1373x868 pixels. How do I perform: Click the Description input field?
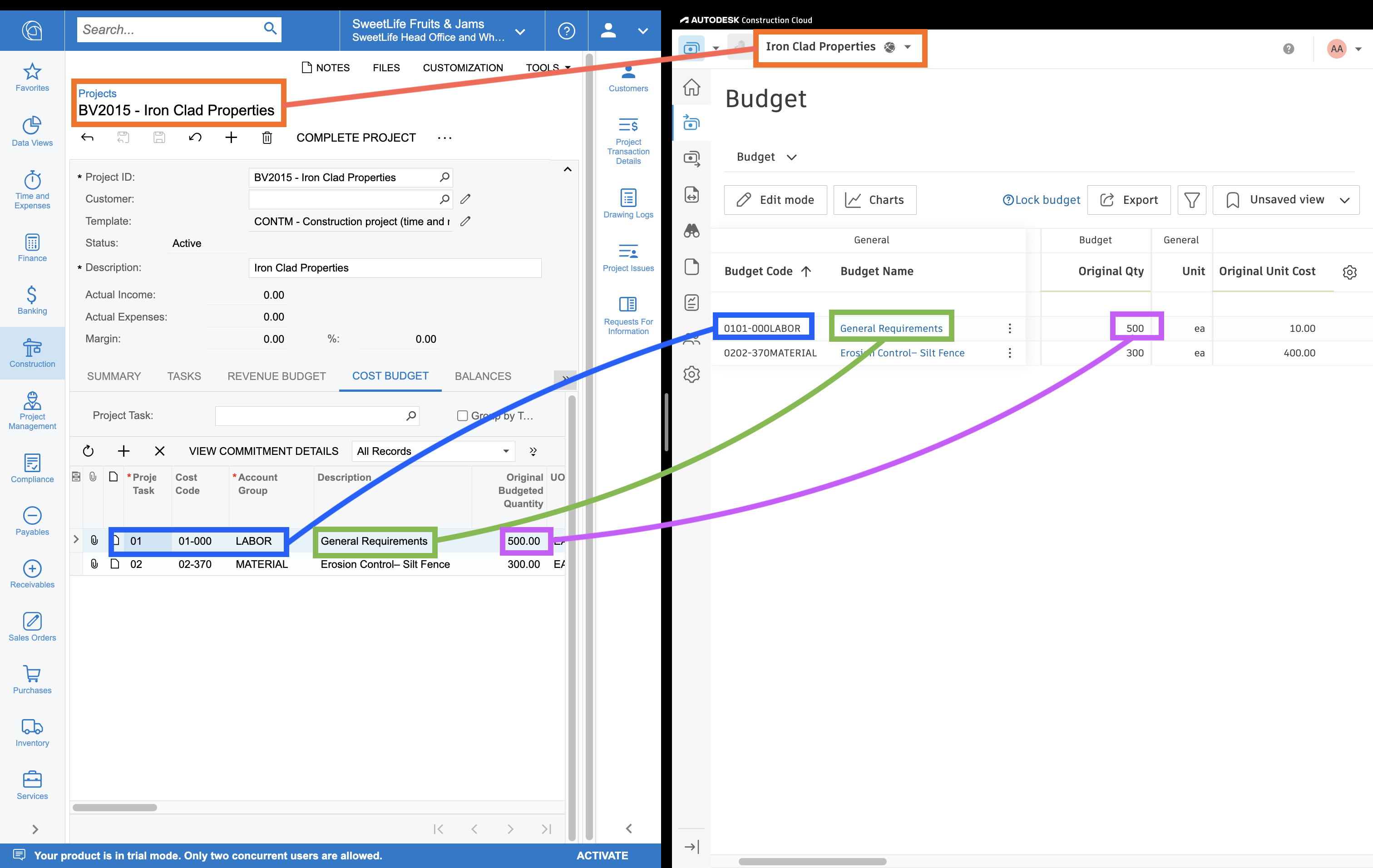click(395, 268)
